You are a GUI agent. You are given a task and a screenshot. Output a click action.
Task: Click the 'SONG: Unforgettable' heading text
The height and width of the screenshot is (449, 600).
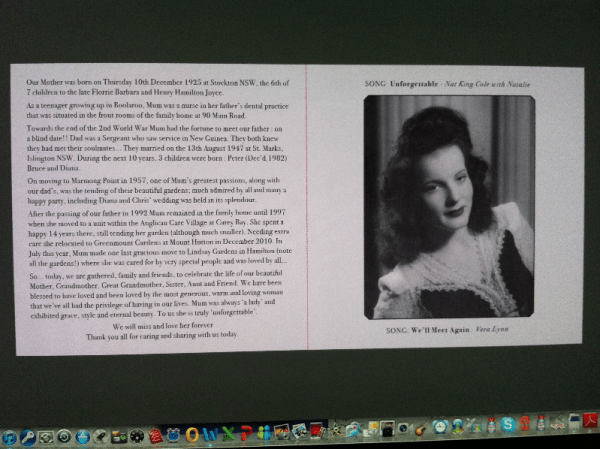(447, 84)
